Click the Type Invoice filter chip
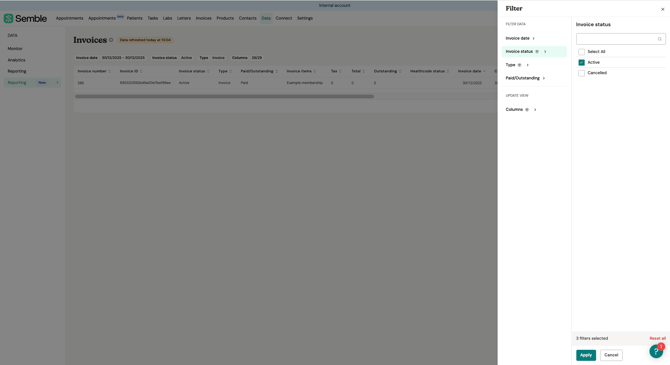 point(212,58)
